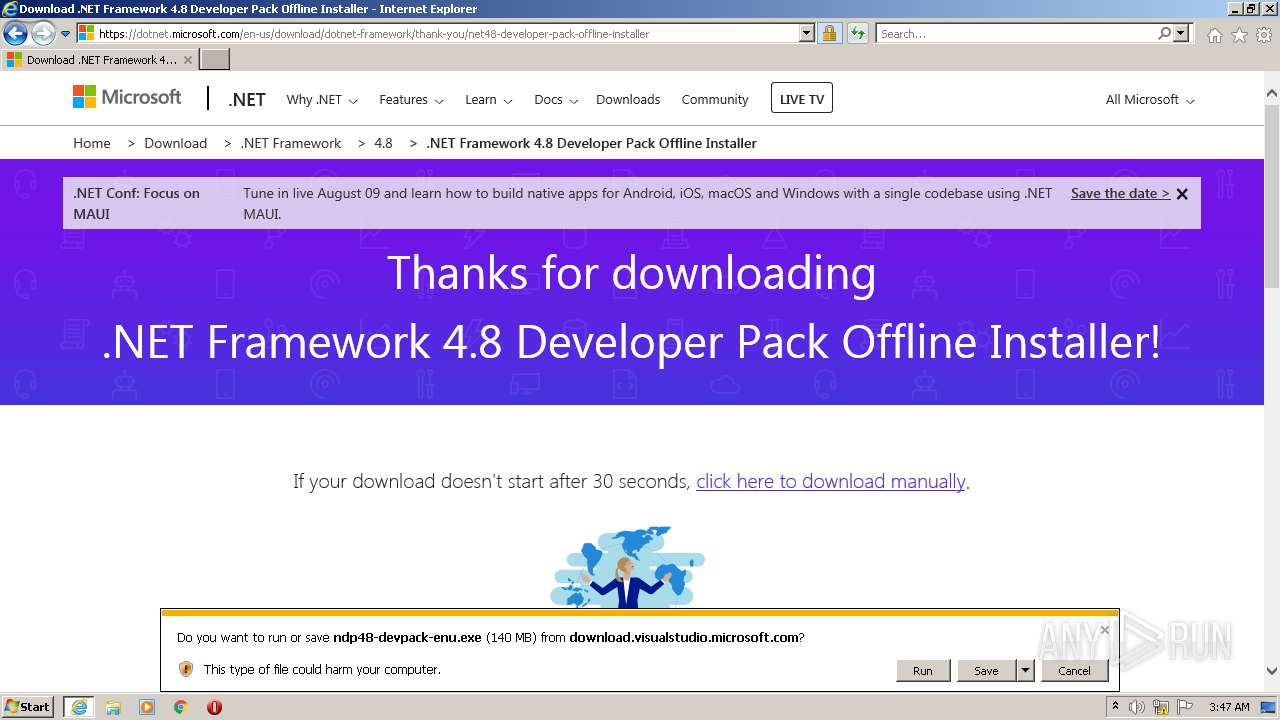
Task: Click Save in the download bar
Action: pyautogui.click(x=986, y=670)
